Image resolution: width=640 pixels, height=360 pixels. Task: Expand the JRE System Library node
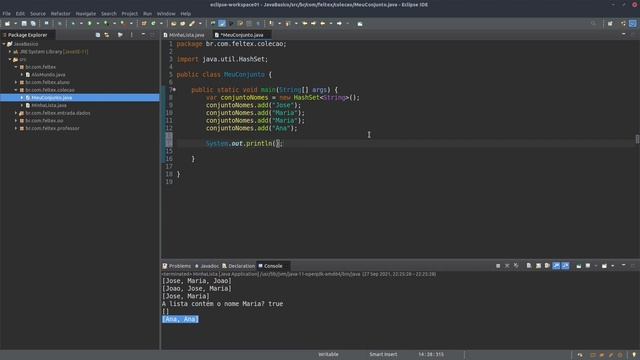(x=10, y=52)
